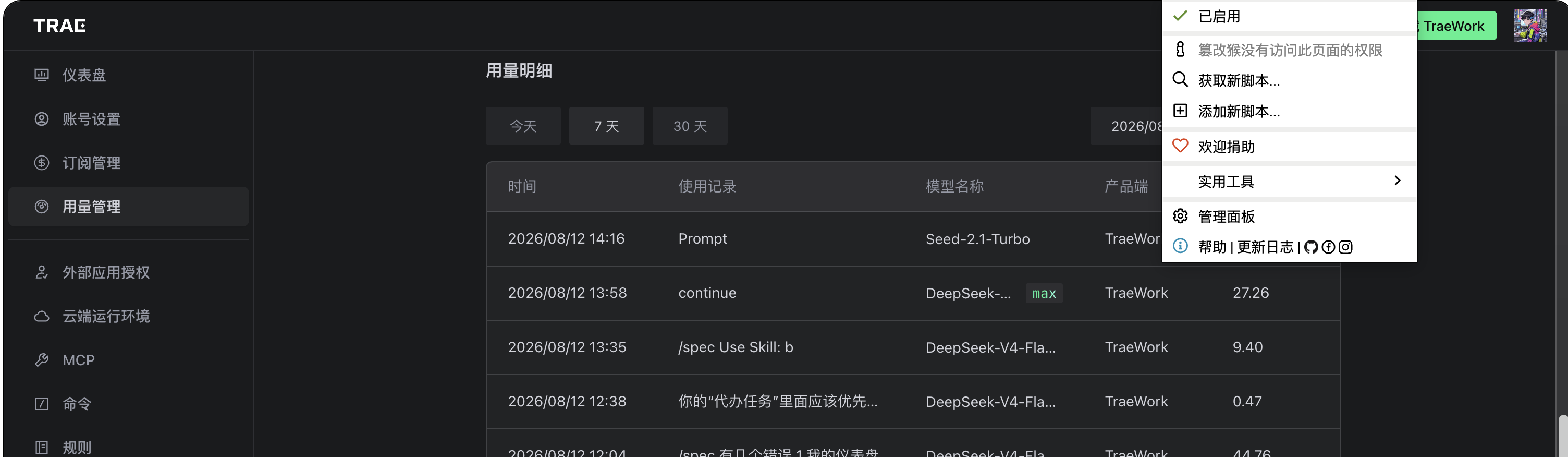Image resolution: width=1568 pixels, height=457 pixels.
Task: Click the GitHub icon in help row
Action: [x=1311, y=247]
